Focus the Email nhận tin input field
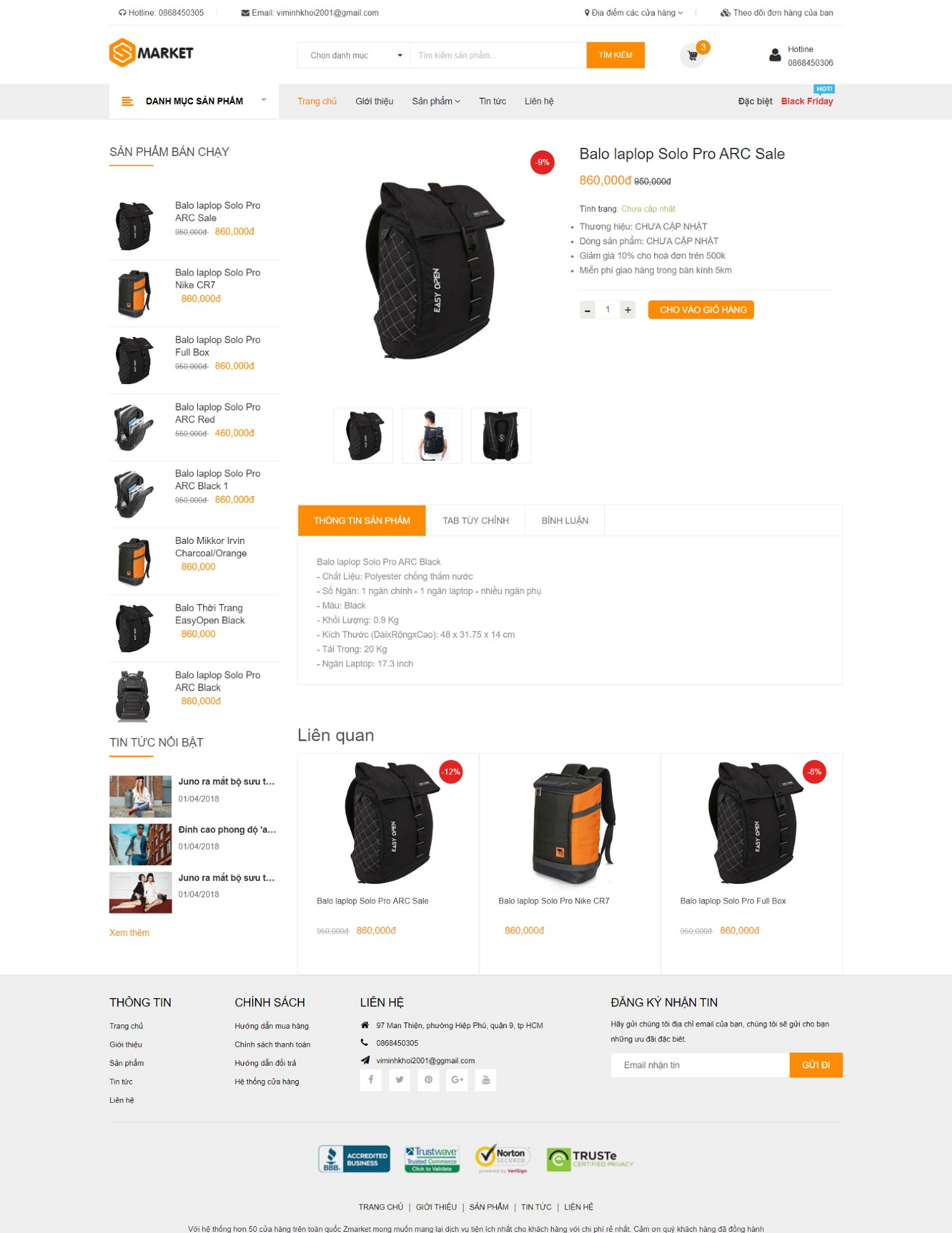This screenshot has height=1233, width=952. tap(700, 1065)
